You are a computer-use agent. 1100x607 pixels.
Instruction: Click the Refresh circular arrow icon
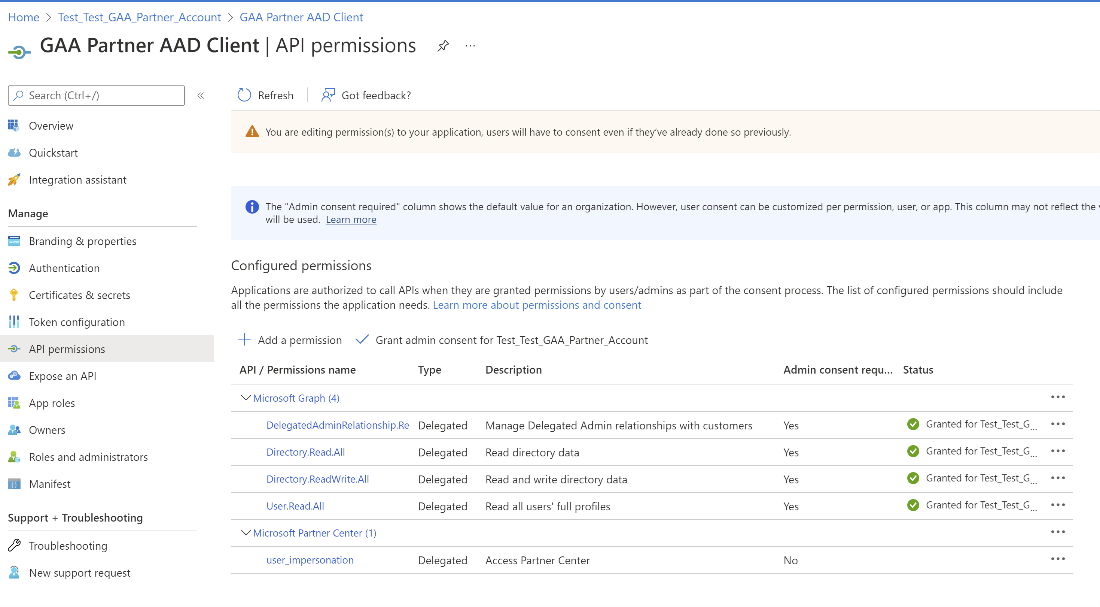[x=244, y=95]
